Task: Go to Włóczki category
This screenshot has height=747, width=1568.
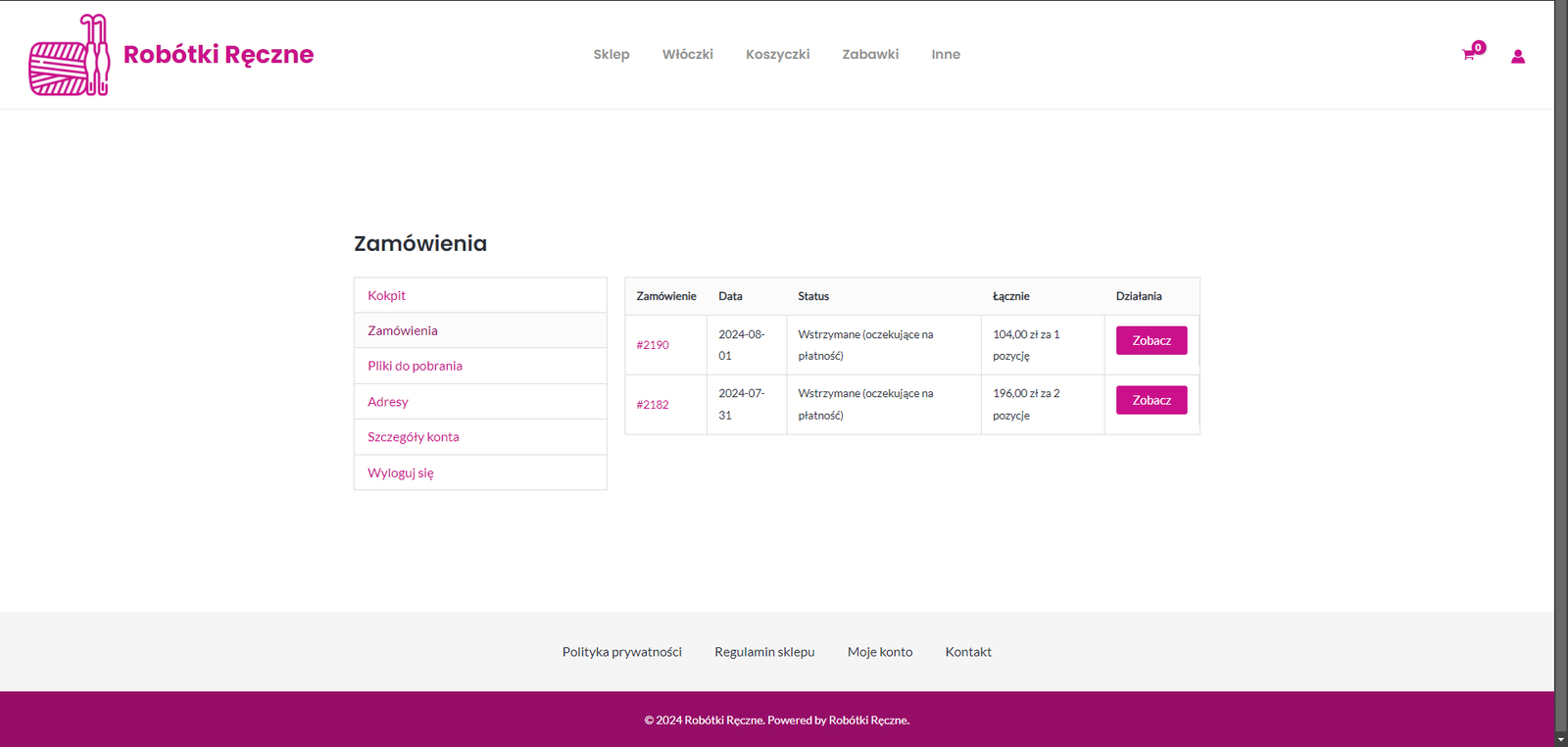Action: [x=687, y=55]
